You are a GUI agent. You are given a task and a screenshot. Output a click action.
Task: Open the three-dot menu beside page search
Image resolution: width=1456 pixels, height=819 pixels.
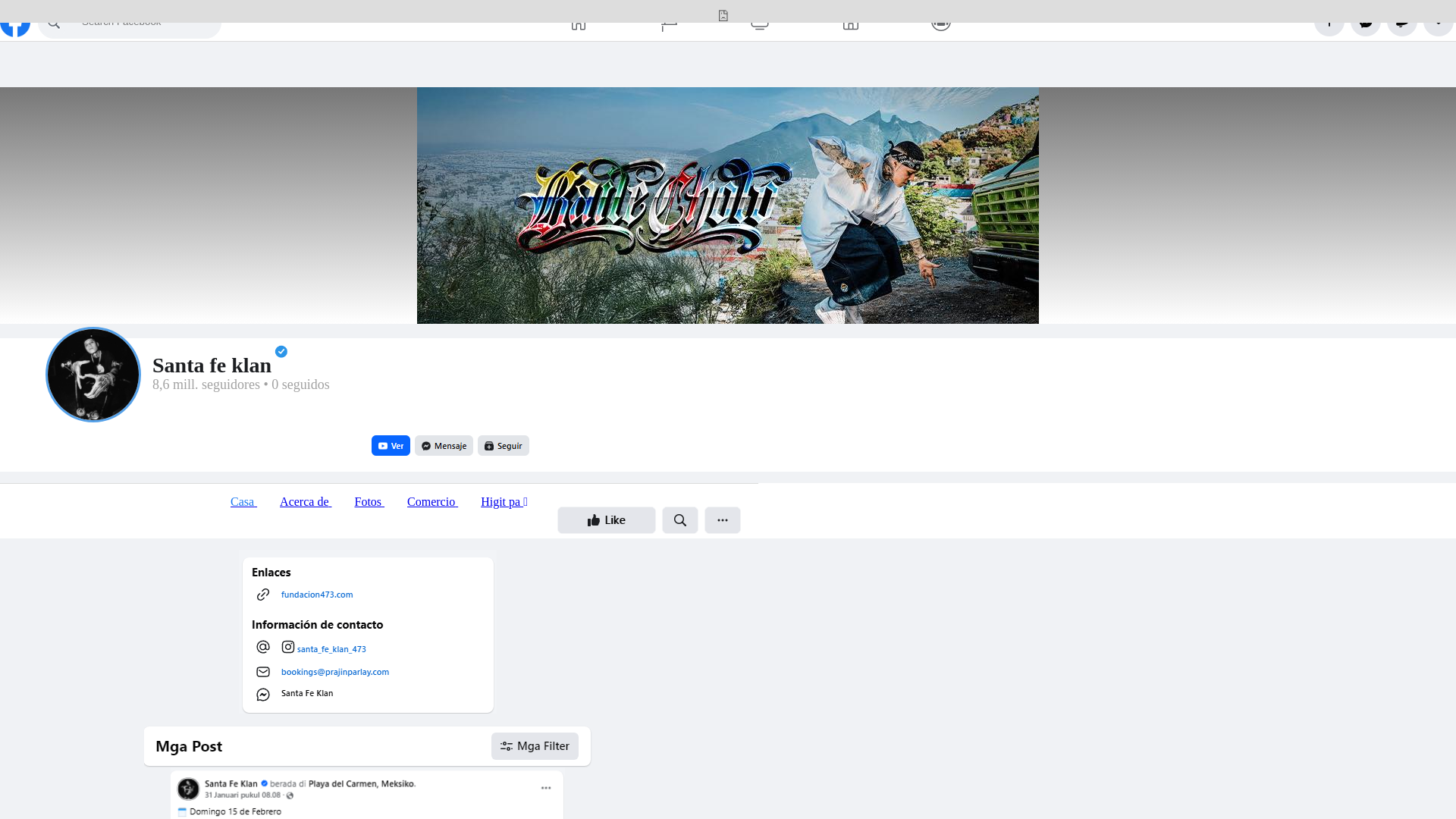(x=723, y=520)
